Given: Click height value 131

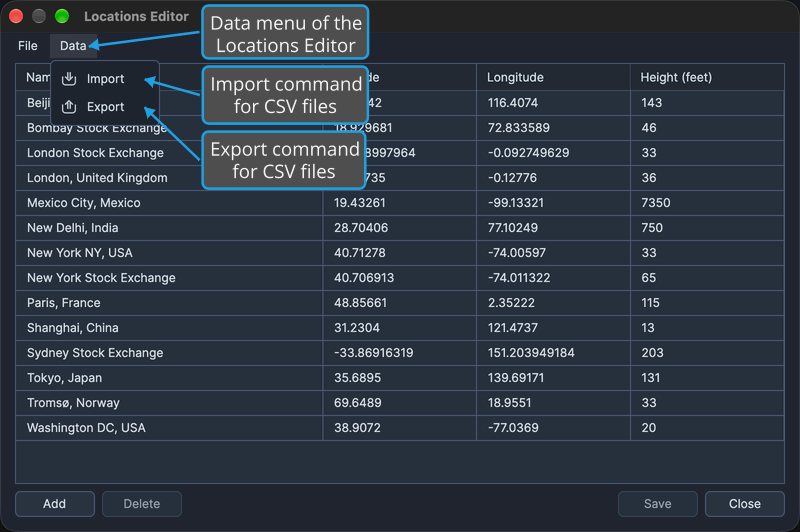Looking at the screenshot, I should coord(651,378).
